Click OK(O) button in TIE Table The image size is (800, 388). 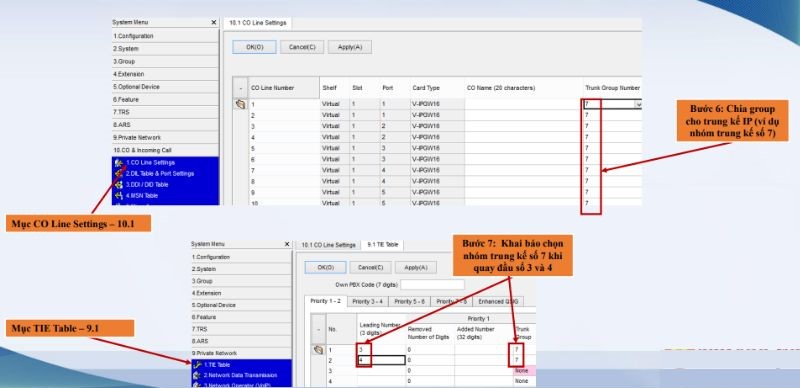[325, 268]
